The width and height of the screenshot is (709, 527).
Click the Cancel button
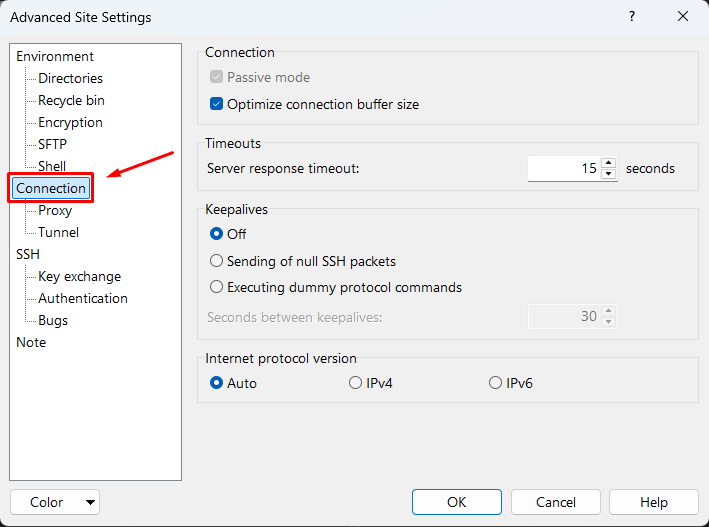coord(555,502)
